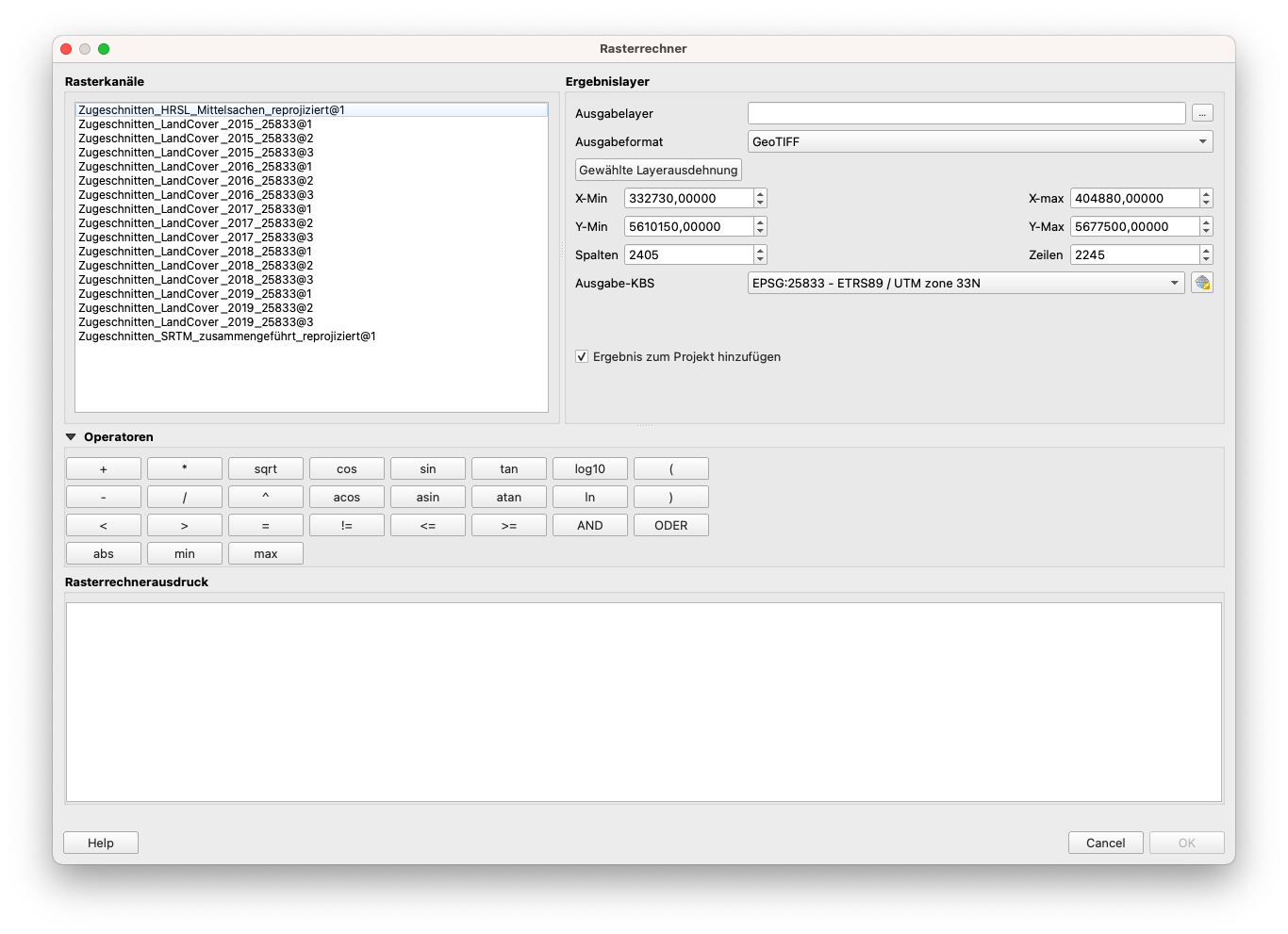This screenshot has width=1288, height=934.
Task: Select Zugeschnitten_SRTM_zusammengeführt_reprojiziert@1 band
Action: [x=311, y=336]
